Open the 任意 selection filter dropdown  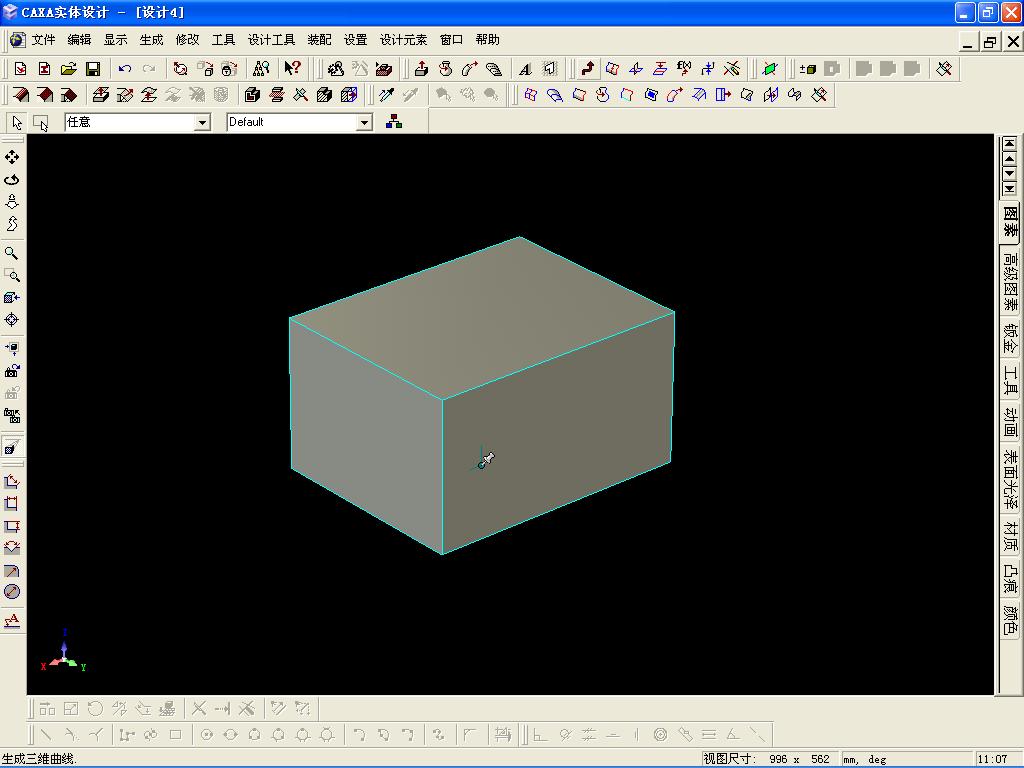pyautogui.click(x=203, y=122)
